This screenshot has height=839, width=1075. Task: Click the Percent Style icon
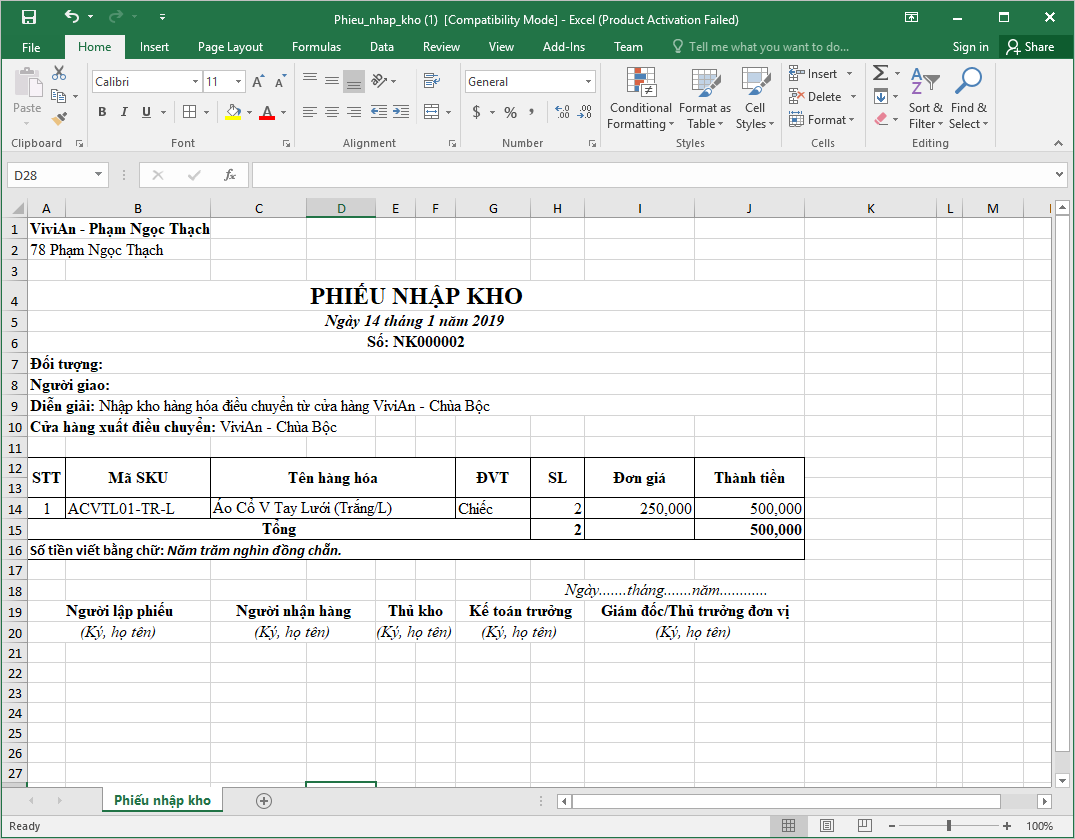(511, 112)
